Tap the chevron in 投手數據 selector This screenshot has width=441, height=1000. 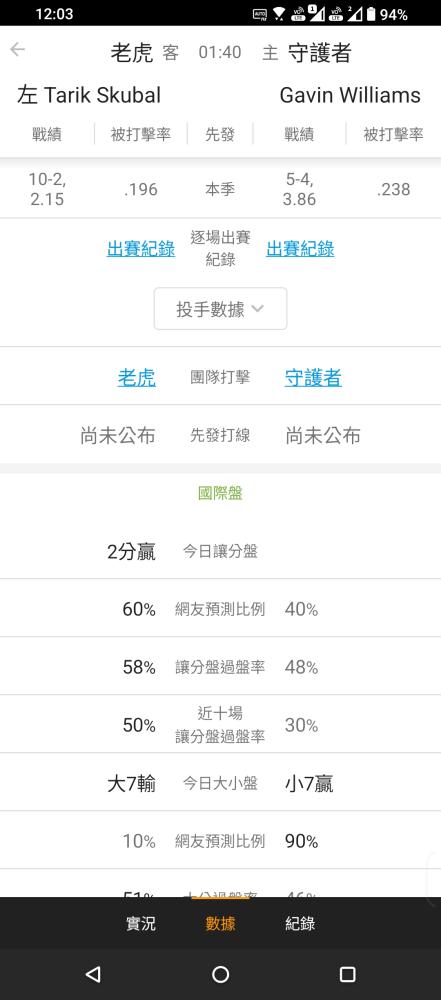click(x=257, y=309)
